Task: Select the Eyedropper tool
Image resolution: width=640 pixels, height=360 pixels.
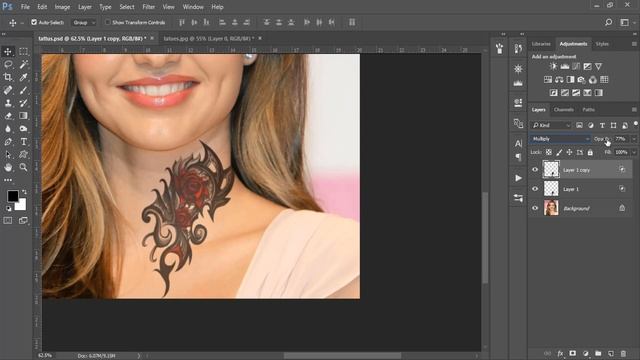Action: [x=23, y=77]
